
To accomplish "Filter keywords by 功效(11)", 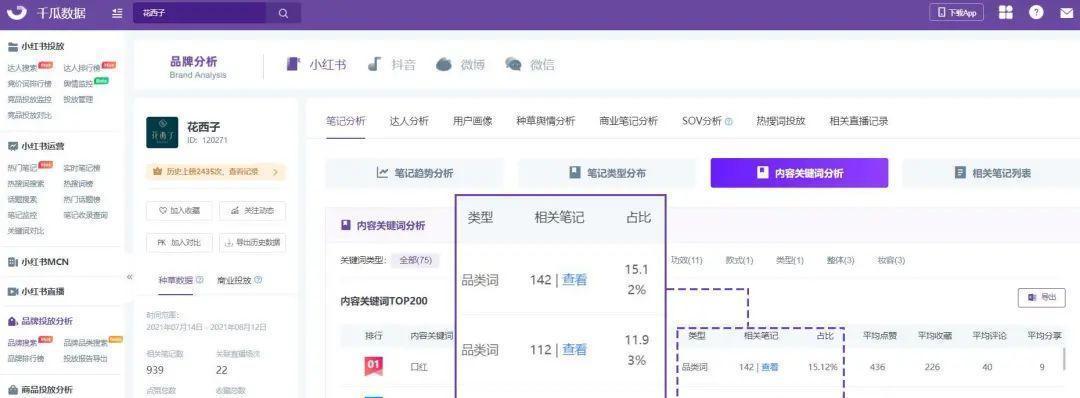I will click(687, 261).
